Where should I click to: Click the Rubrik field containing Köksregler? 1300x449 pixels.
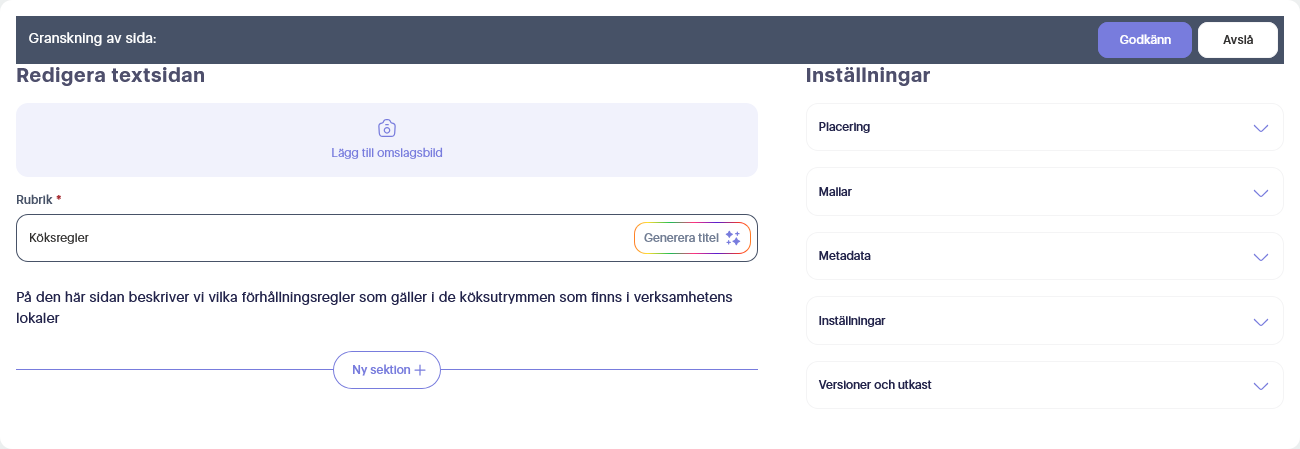[x=387, y=238]
